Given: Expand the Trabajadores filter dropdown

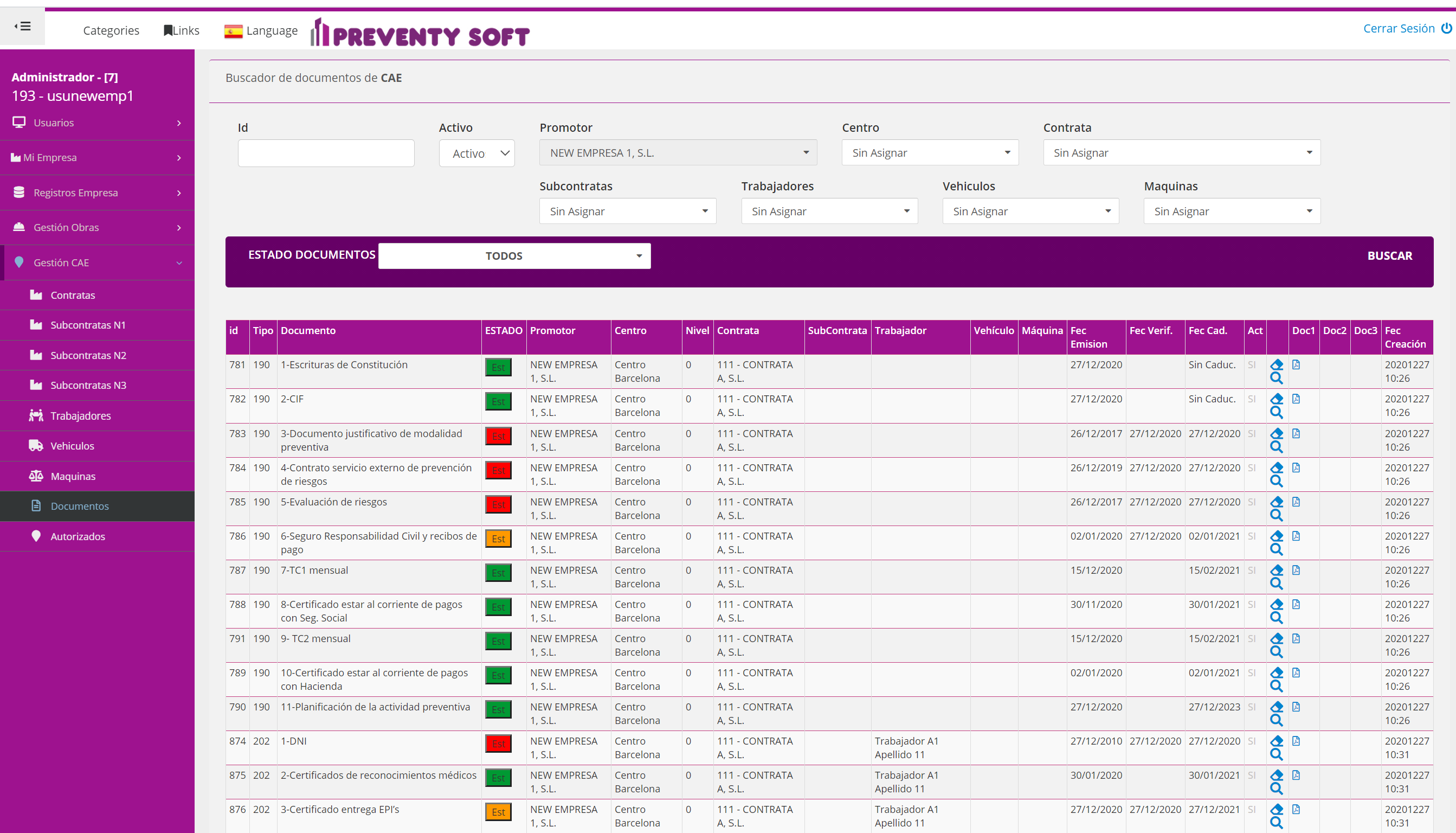Looking at the screenshot, I should click(x=829, y=211).
